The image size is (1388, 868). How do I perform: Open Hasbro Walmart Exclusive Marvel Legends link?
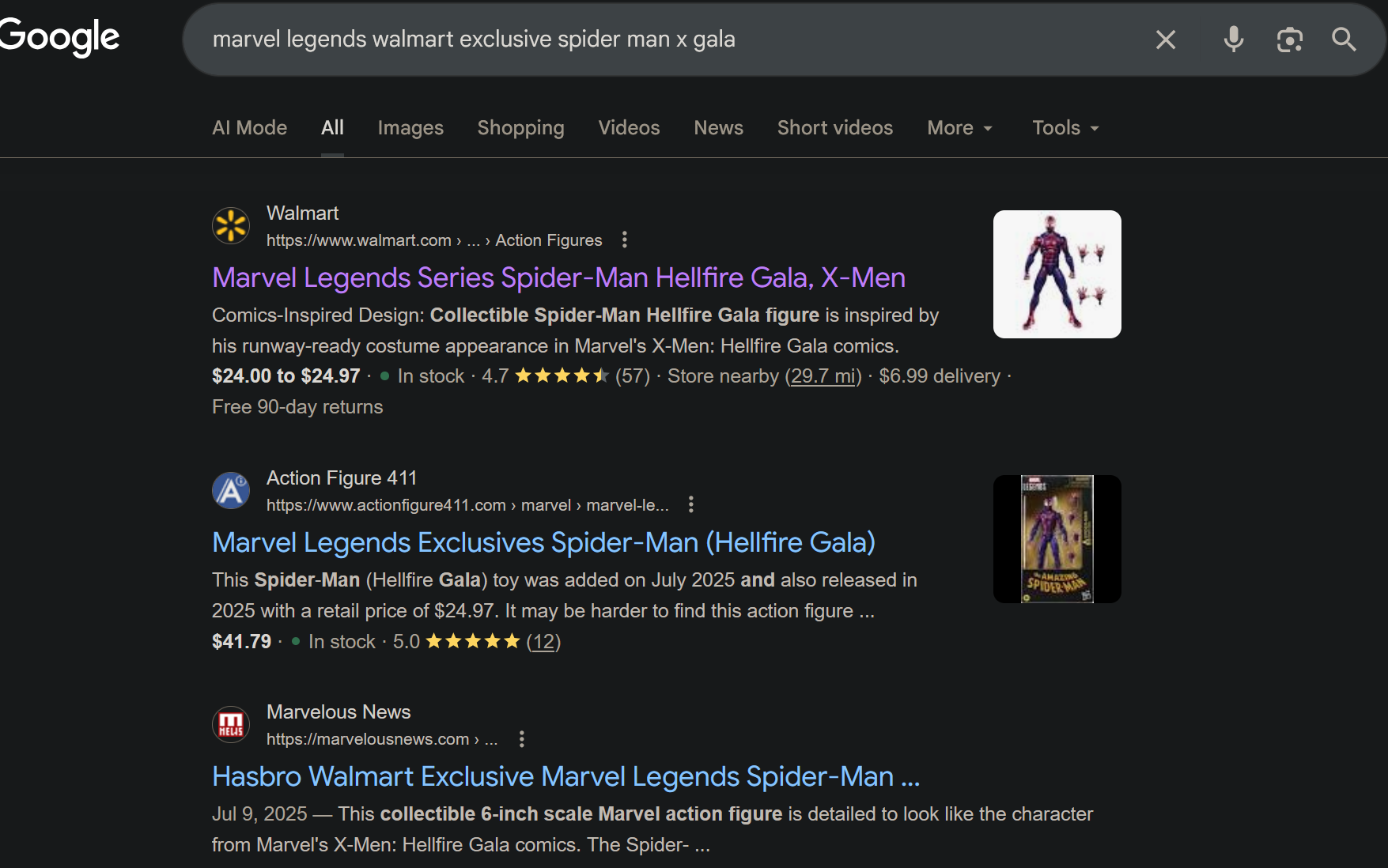tap(565, 776)
